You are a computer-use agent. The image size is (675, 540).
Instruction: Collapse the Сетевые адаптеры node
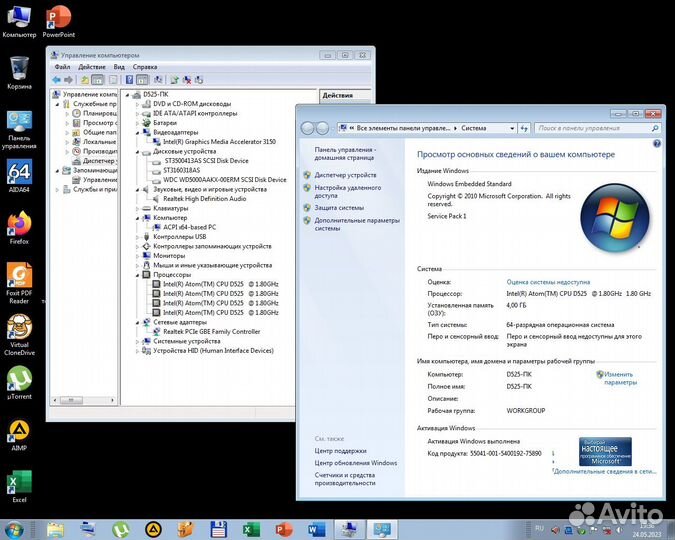(x=138, y=322)
